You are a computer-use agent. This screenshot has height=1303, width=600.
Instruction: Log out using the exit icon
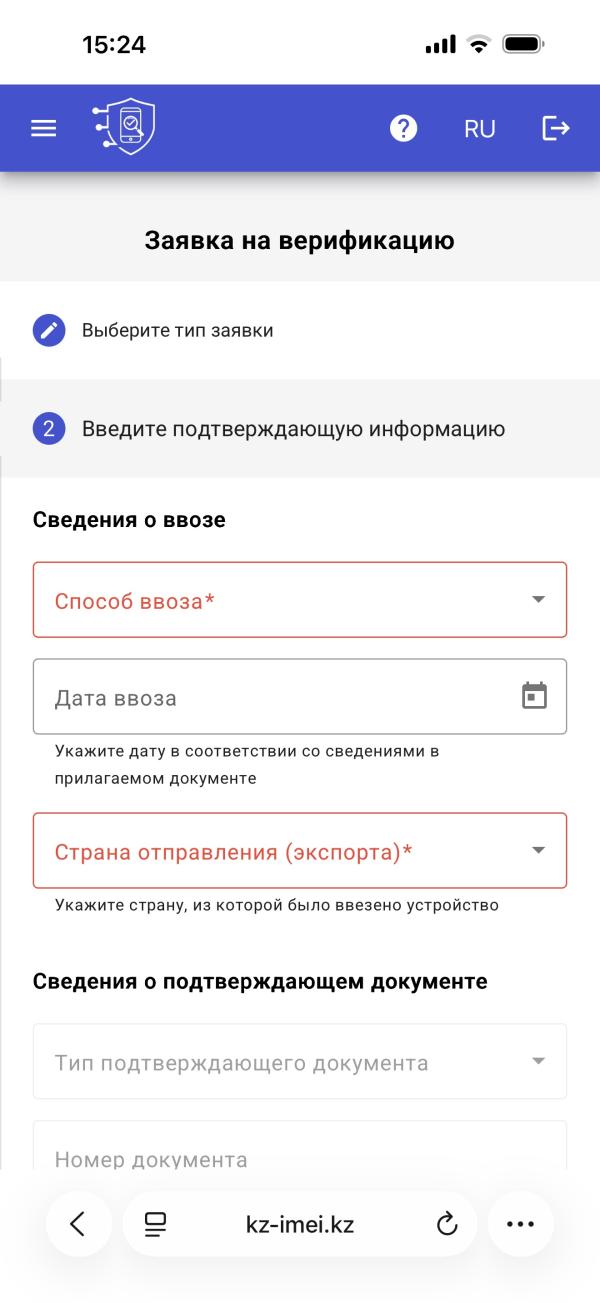557,128
